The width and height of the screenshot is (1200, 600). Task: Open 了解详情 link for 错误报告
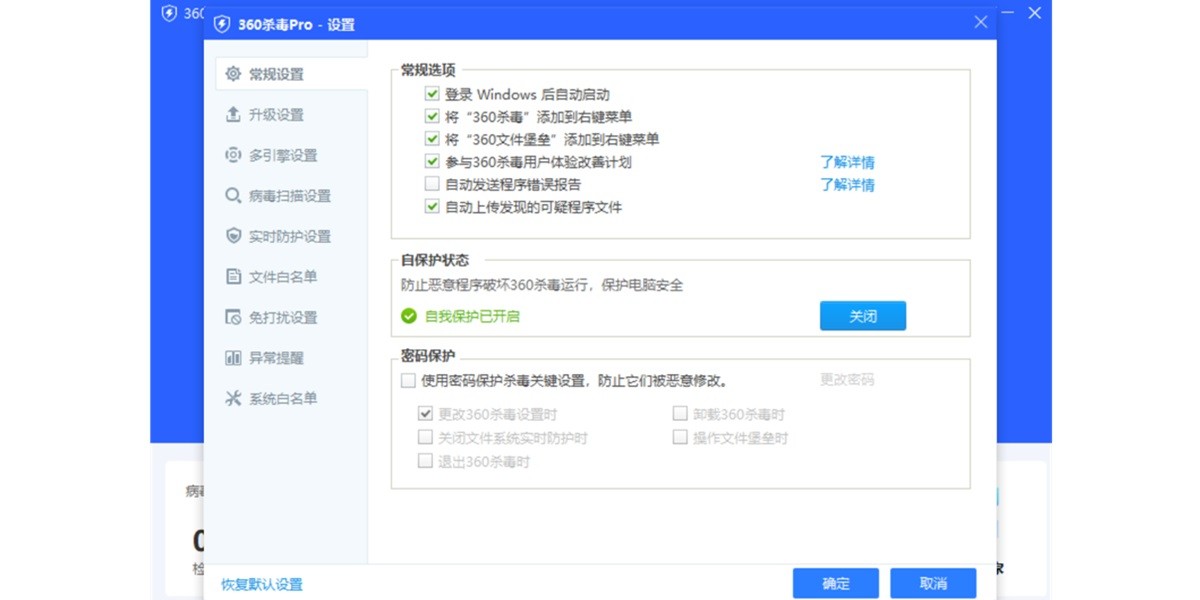click(847, 185)
